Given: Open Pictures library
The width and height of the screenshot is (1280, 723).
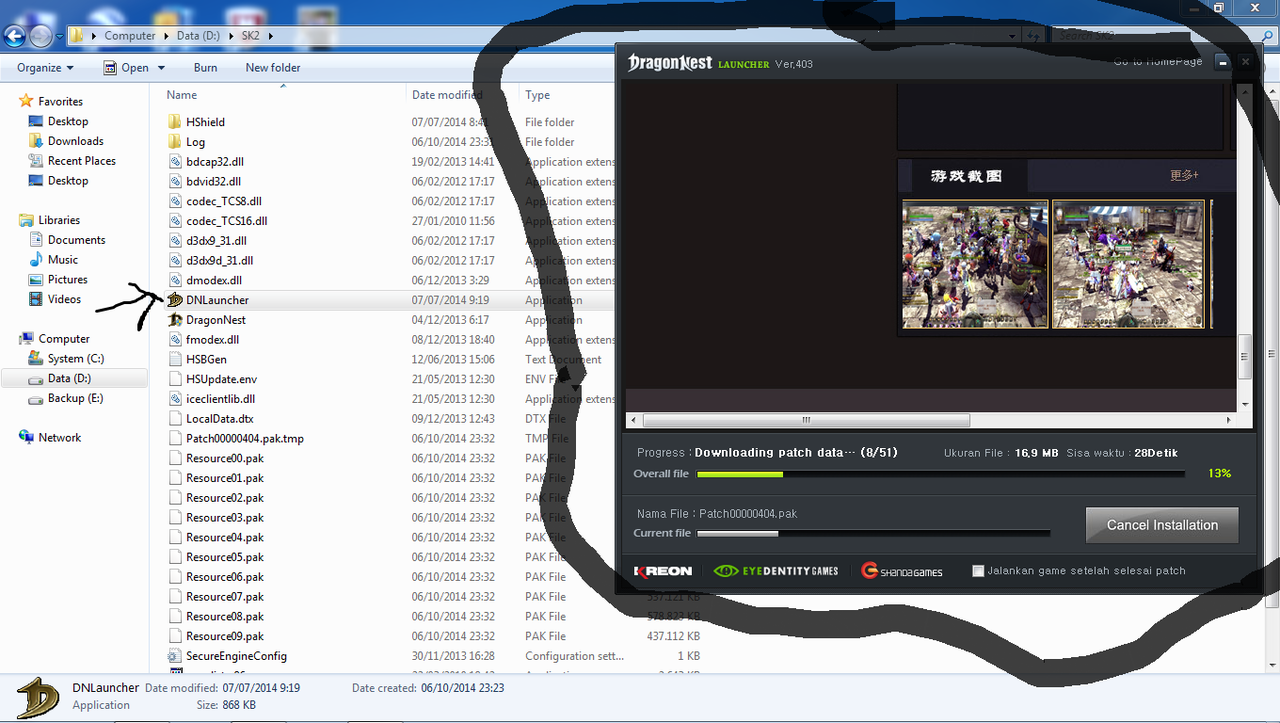Looking at the screenshot, I should 67,280.
